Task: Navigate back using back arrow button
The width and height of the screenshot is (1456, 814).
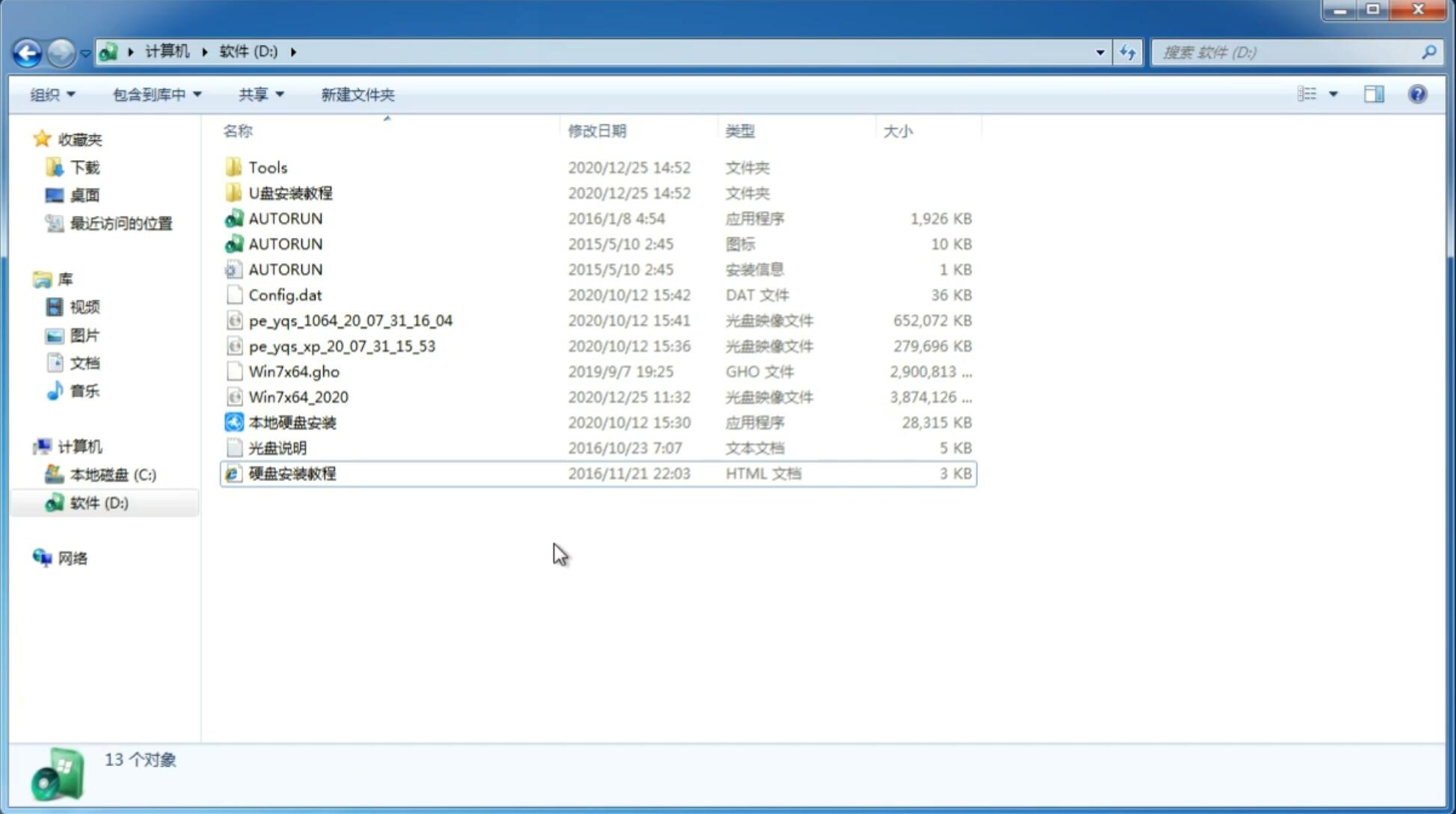Action: [x=26, y=51]
